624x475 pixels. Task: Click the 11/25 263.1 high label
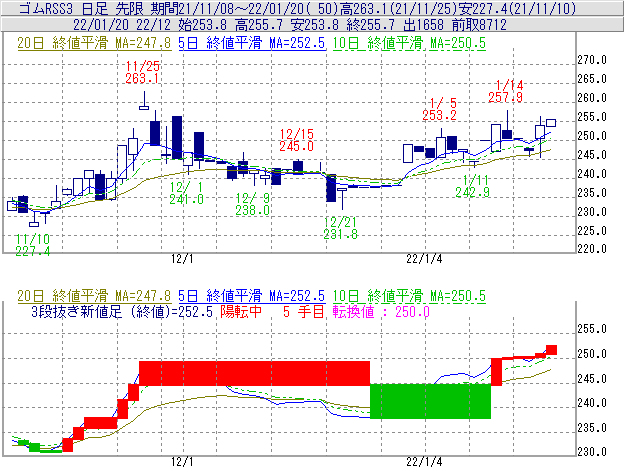click(142, 72)
